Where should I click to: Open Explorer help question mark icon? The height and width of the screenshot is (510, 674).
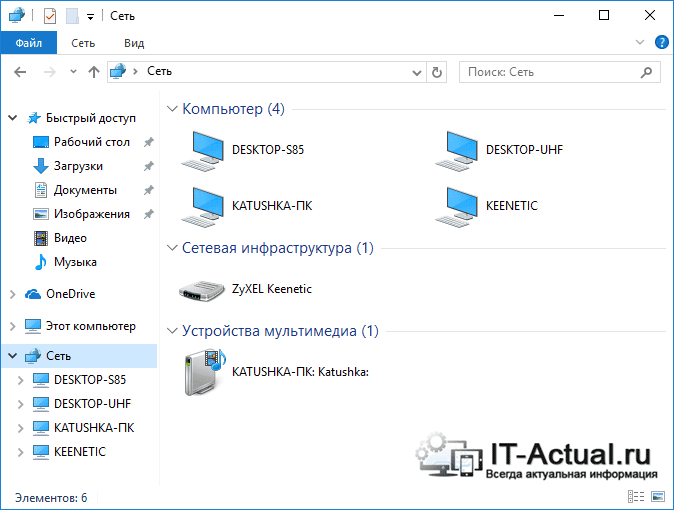click(662, 42)
